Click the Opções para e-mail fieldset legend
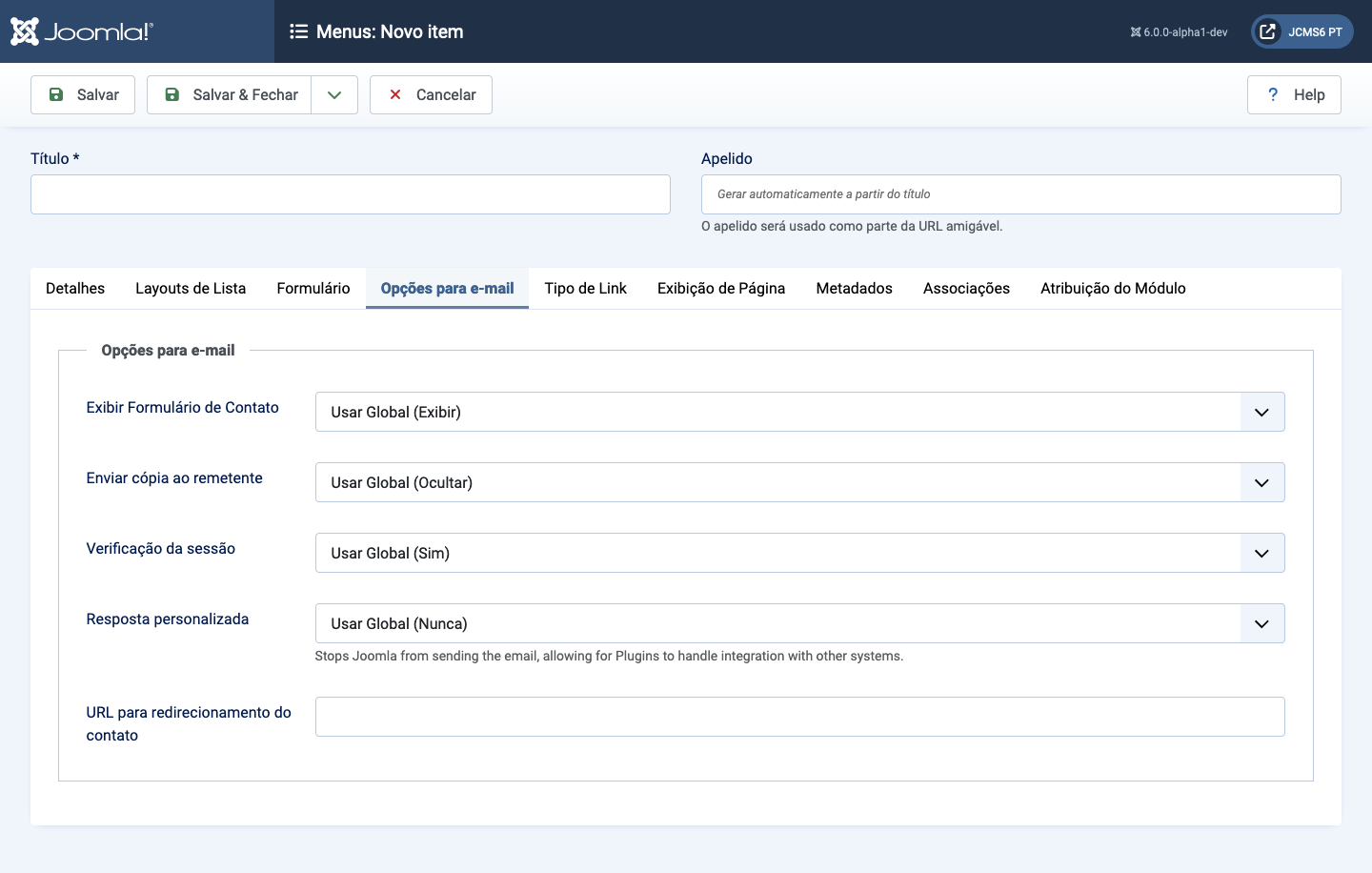 (x=168, y=350)
